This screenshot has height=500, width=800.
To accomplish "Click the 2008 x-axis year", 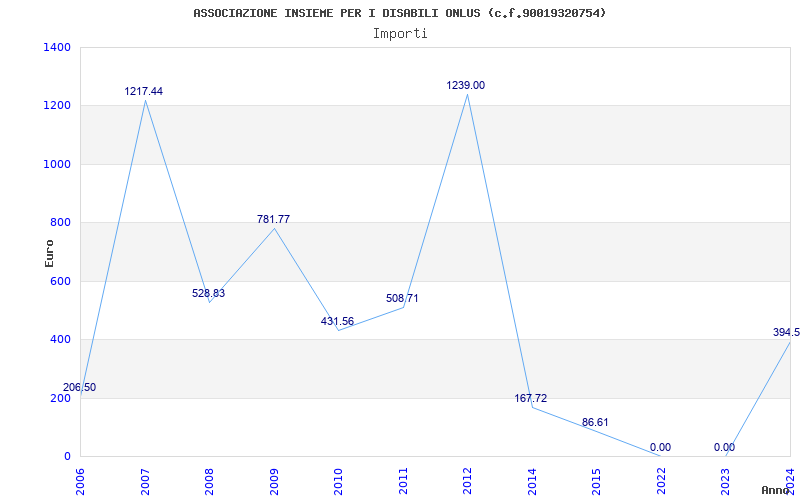I will click(x=210, y=481).
